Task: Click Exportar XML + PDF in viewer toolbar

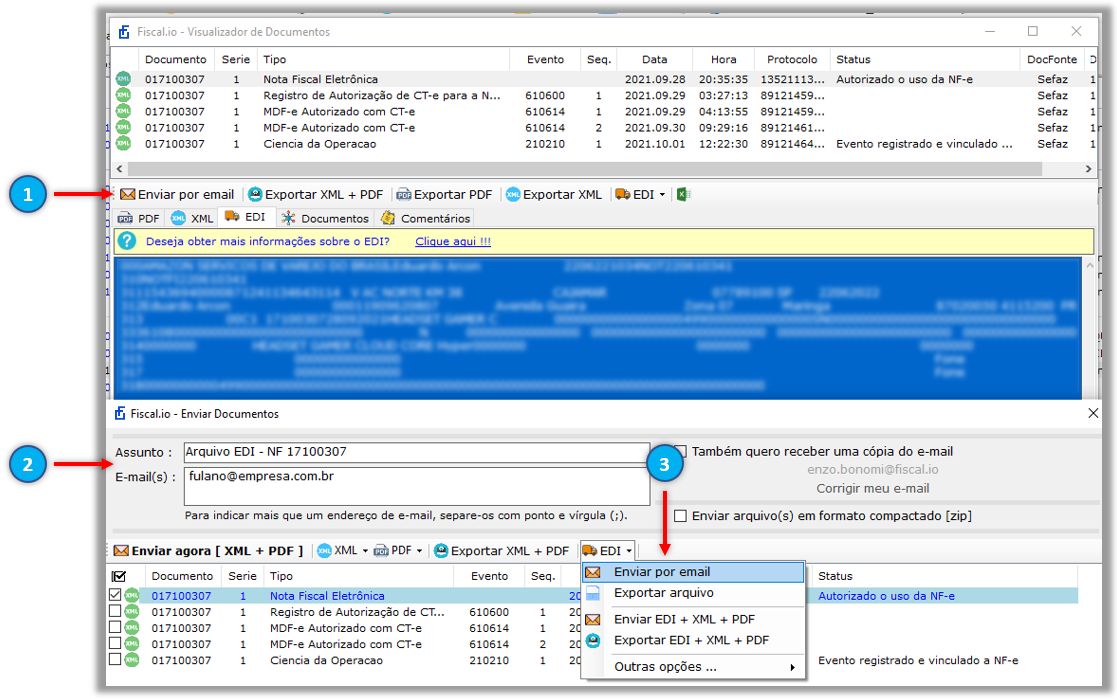Action: [x=315, y=195]
